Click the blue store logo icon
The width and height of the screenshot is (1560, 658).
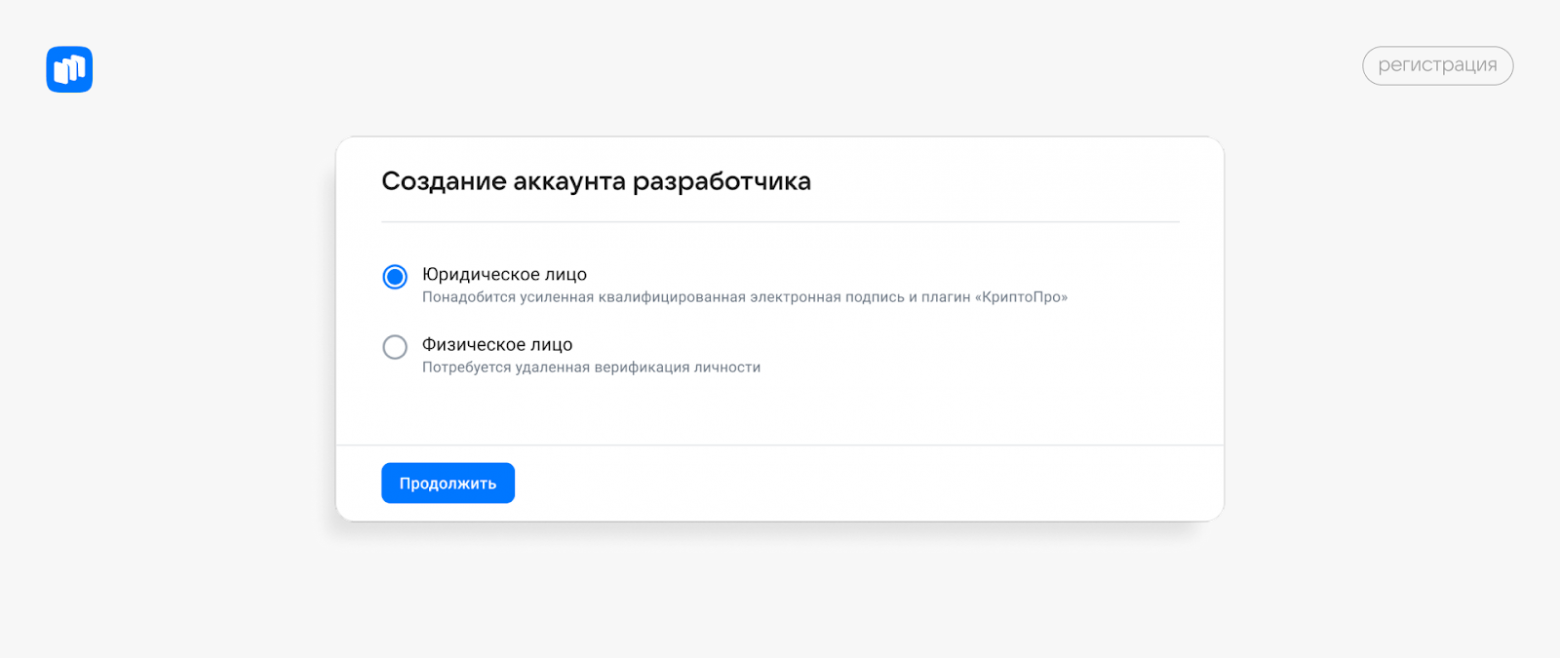(69, 69)
